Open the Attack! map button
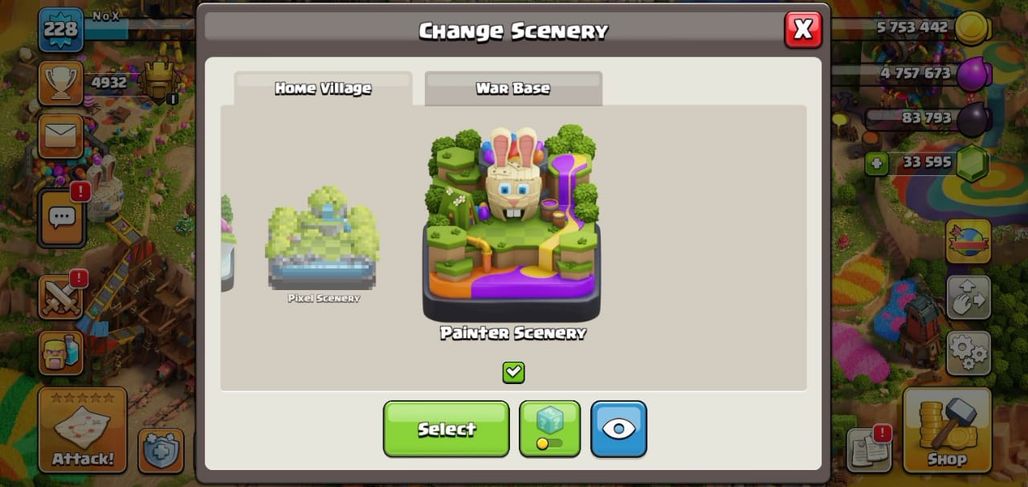The image size is (1028, 487). [83, 430]
